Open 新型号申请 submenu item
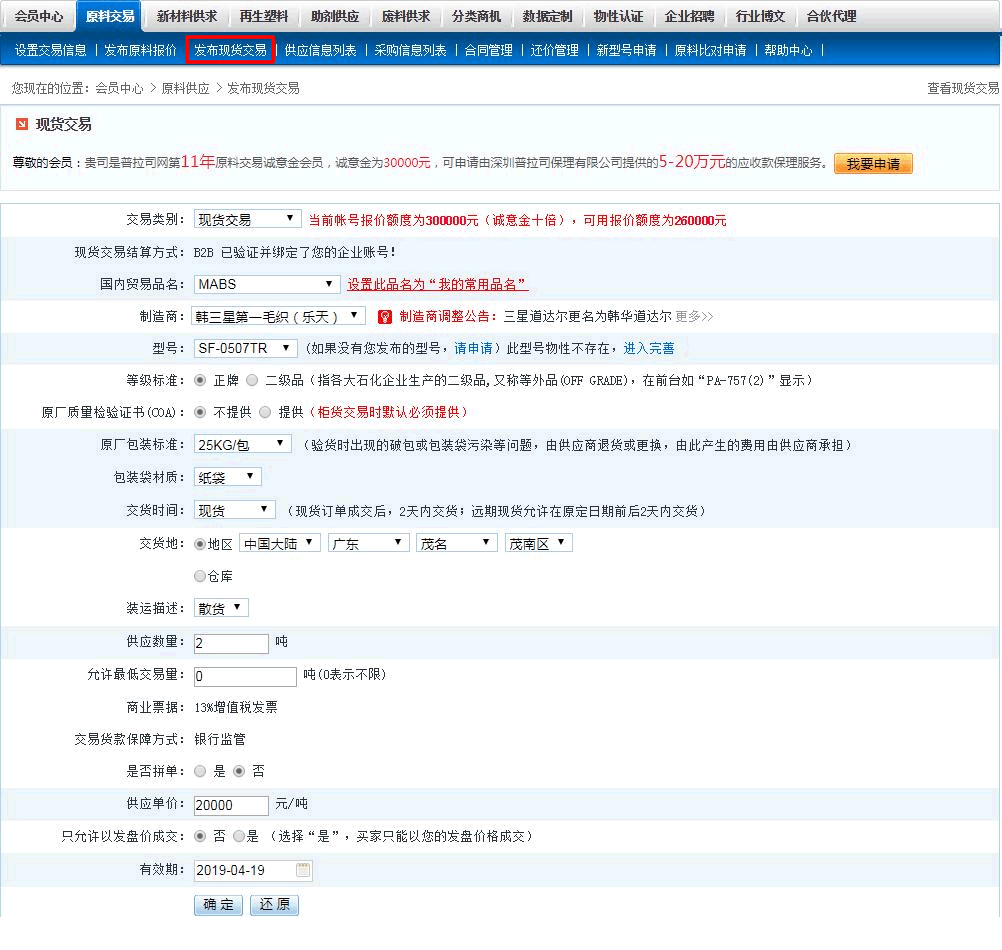Image resolution: width=1002 pixels, height=950 pixels. (626, 50)
